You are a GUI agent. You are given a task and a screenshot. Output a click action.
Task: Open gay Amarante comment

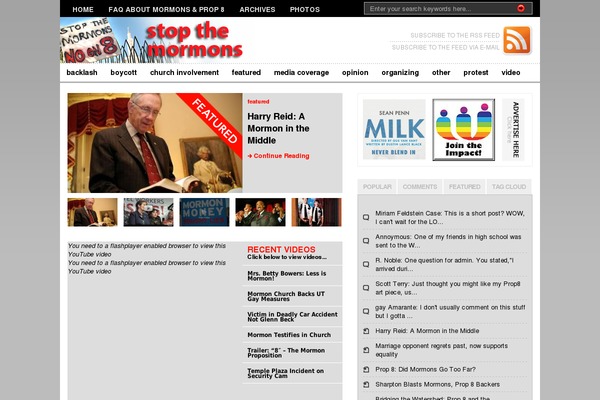click(x=450, y=312)
